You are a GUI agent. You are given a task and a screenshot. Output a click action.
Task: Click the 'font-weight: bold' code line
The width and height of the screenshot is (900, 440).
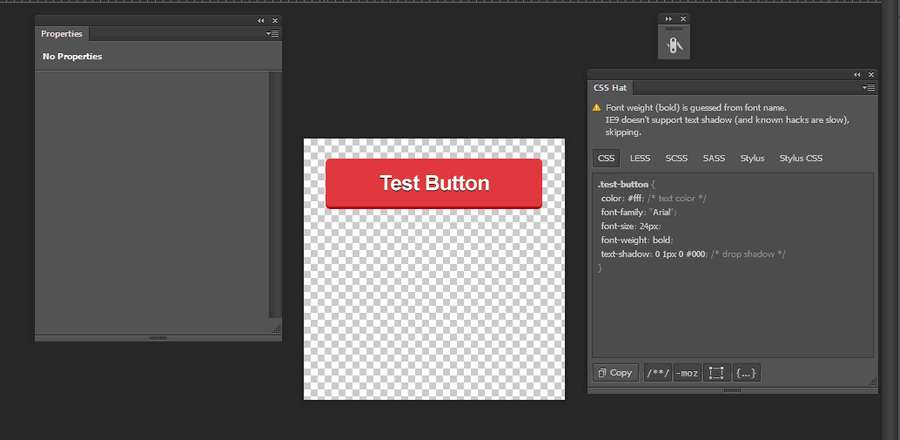637,240
